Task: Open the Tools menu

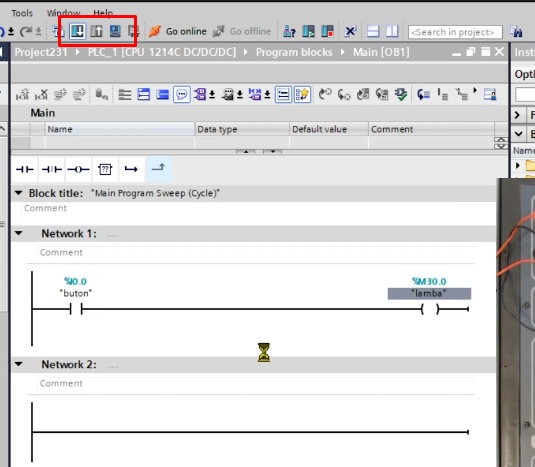Action: point(22,13)
